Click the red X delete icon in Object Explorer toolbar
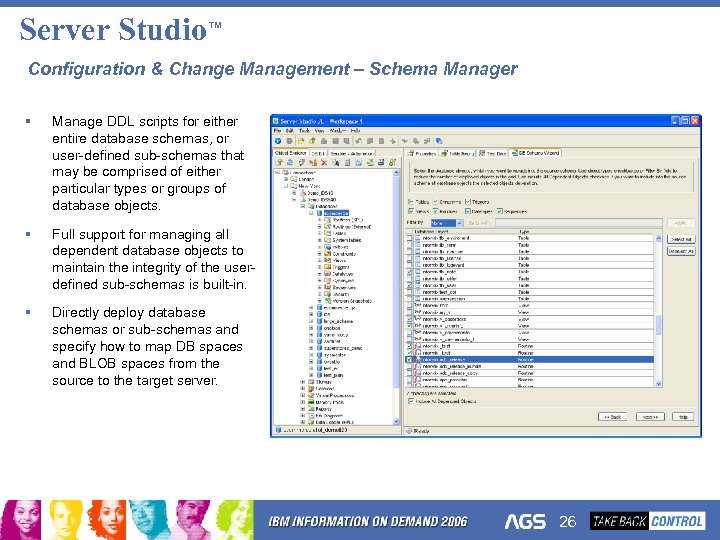Viewport: 720px width, 540px height. [324, 163]
